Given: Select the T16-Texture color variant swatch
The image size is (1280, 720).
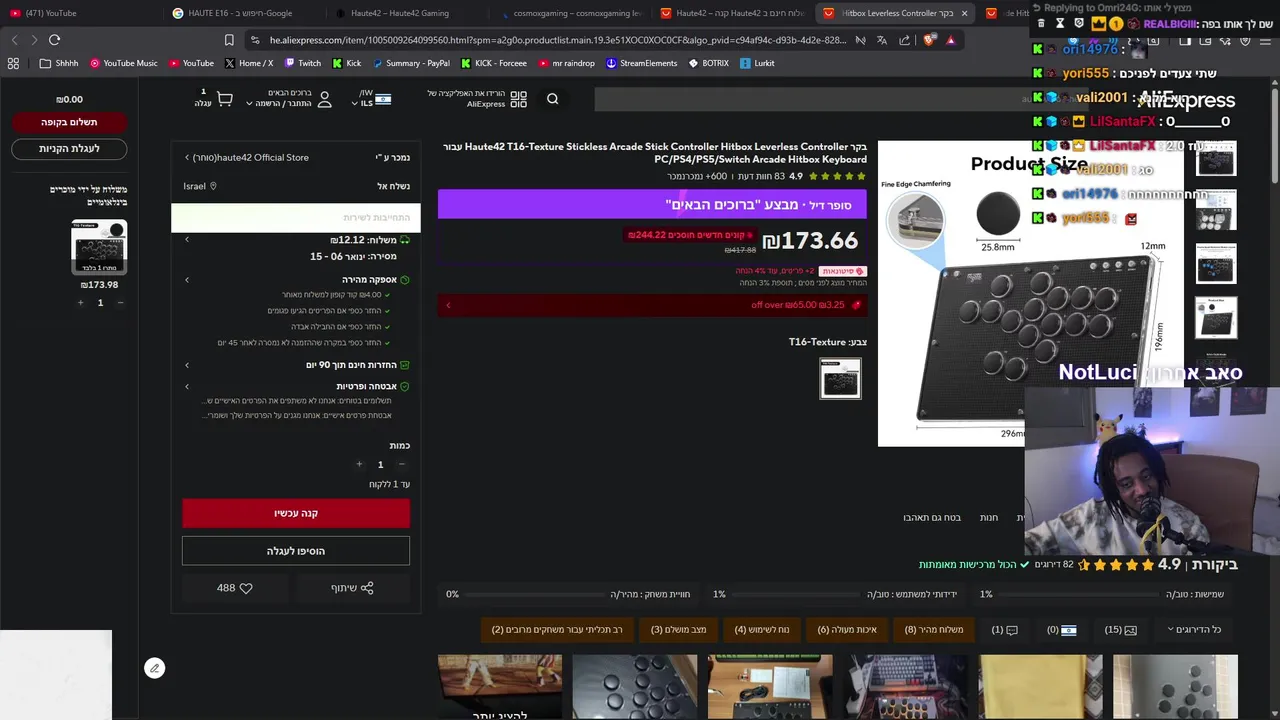Looking at the screenshot, I should pyautogui.click(x=840, y=378).
